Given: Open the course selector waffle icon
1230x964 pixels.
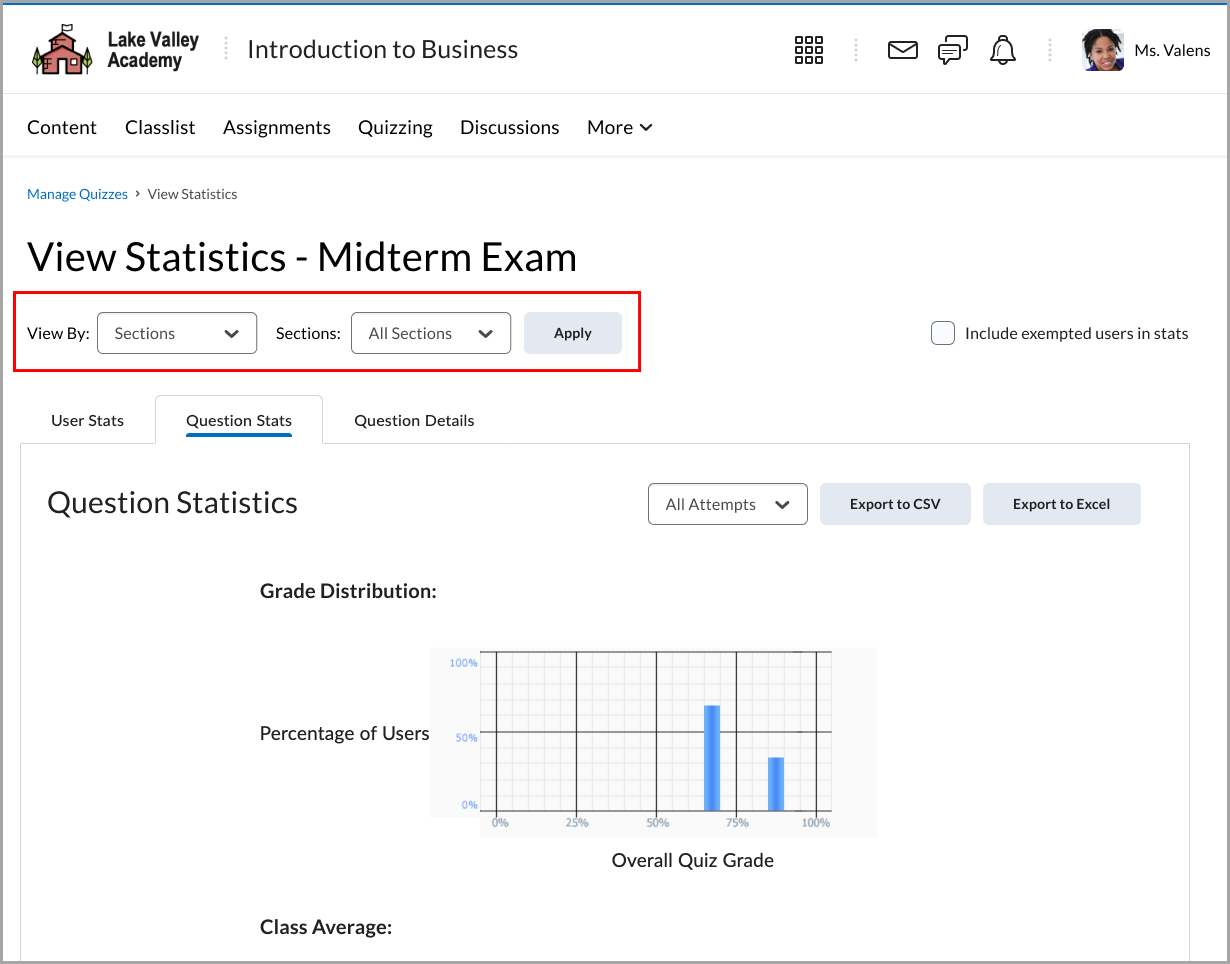Looking at the screenshot, I should pyautogui.click(x=808, y=50).
